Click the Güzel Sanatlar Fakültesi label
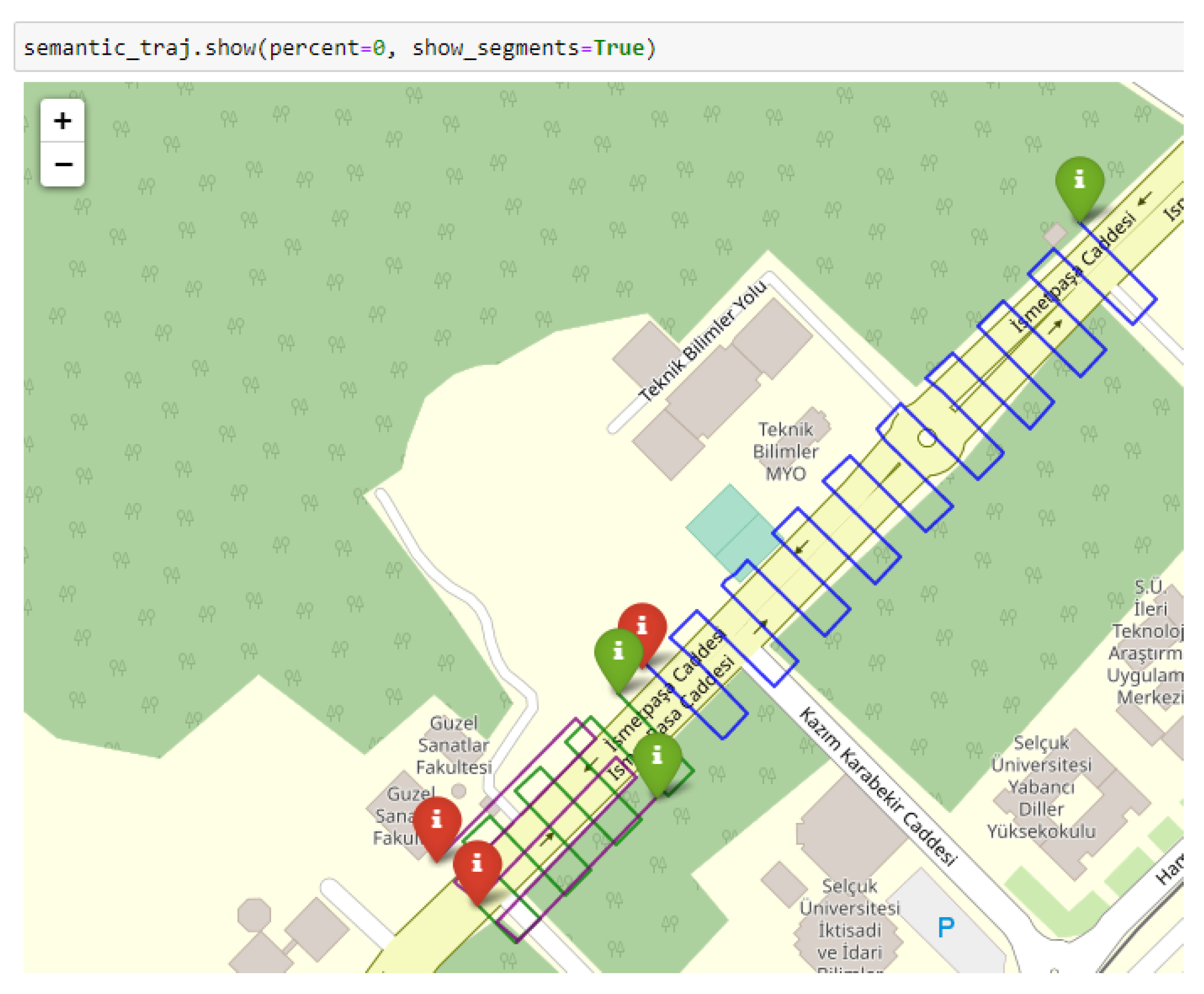Viewport: 1204px width, 994px height. [454, 745]
